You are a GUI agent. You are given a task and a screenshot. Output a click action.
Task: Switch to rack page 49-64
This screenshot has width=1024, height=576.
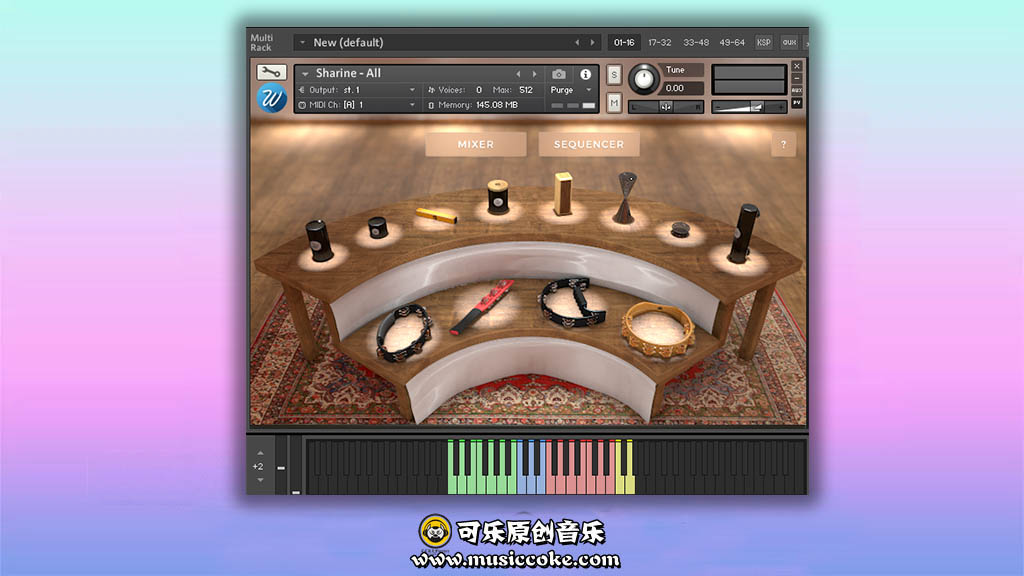pyautogui.click(x=731, y=42)
